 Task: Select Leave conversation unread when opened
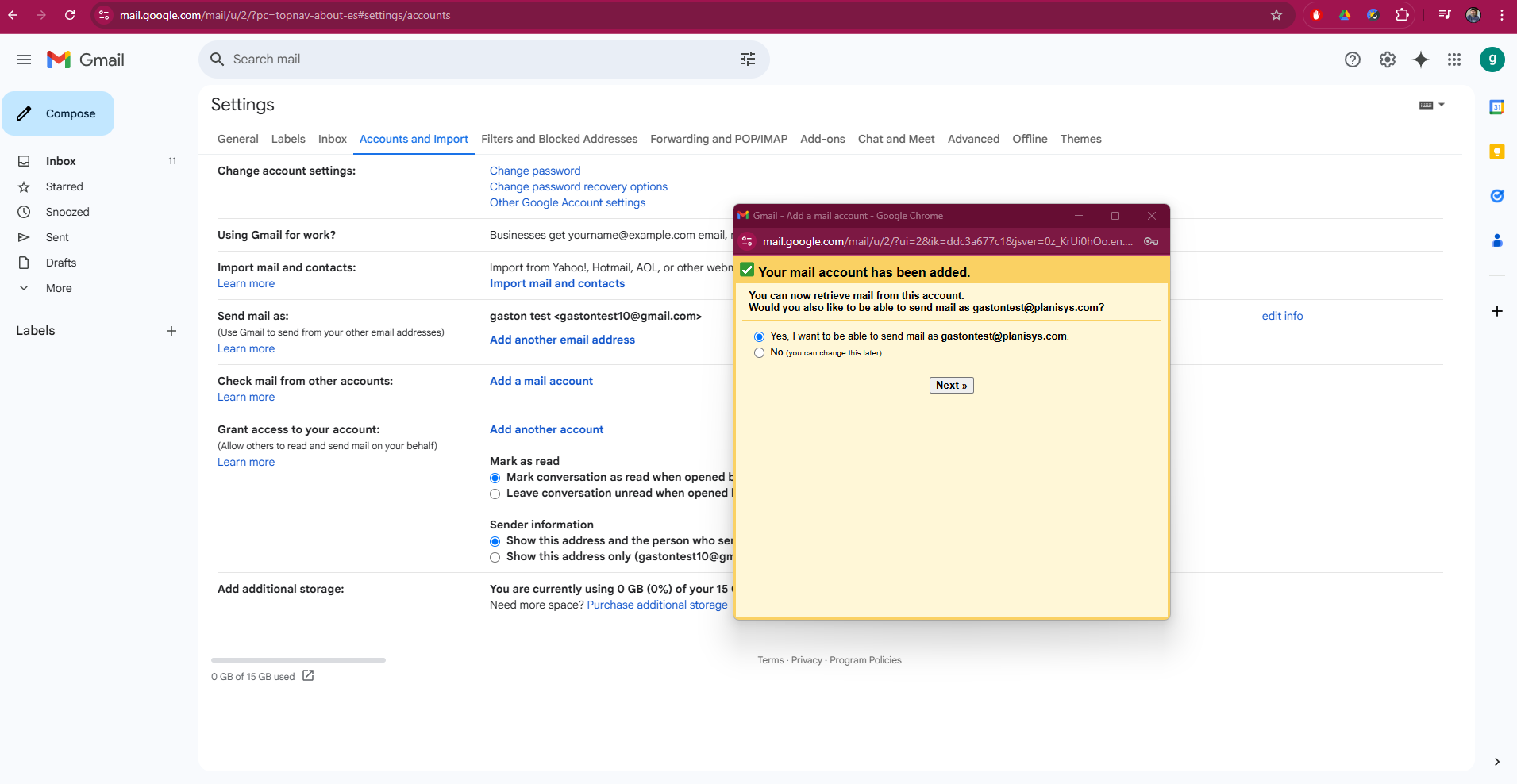pyautogui.click(x=495, y=494)
